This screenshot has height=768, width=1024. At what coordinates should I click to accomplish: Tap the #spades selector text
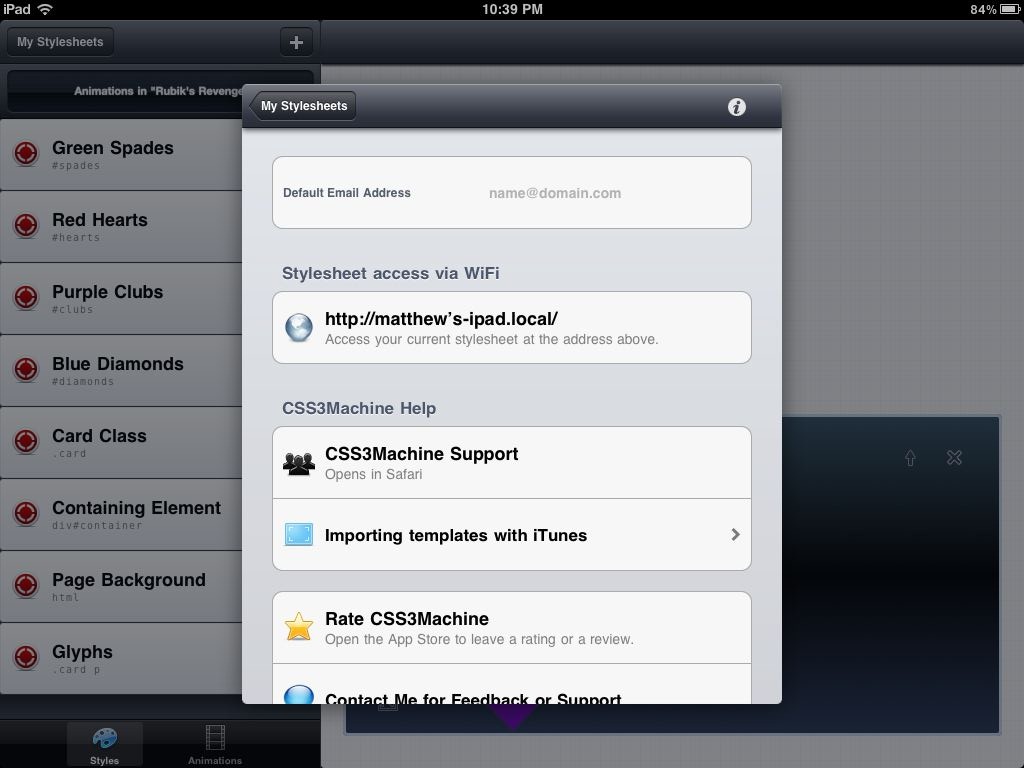point(76,166)
